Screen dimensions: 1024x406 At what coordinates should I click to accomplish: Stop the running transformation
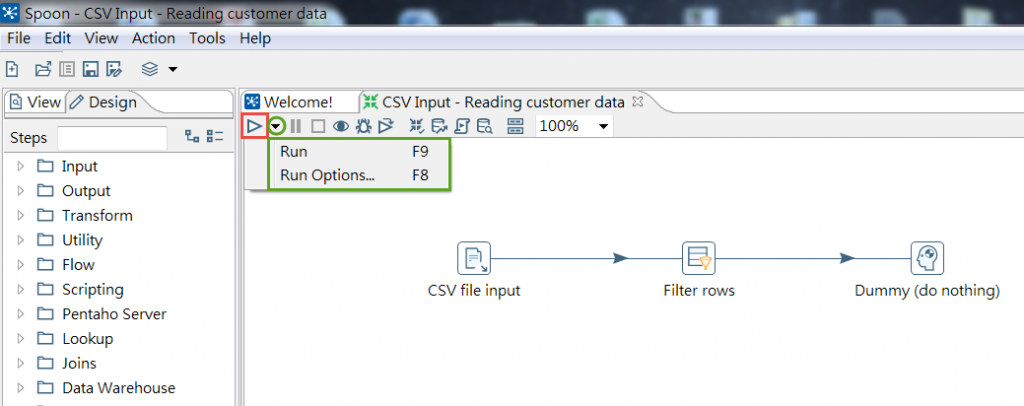click(x=317, y=126)
